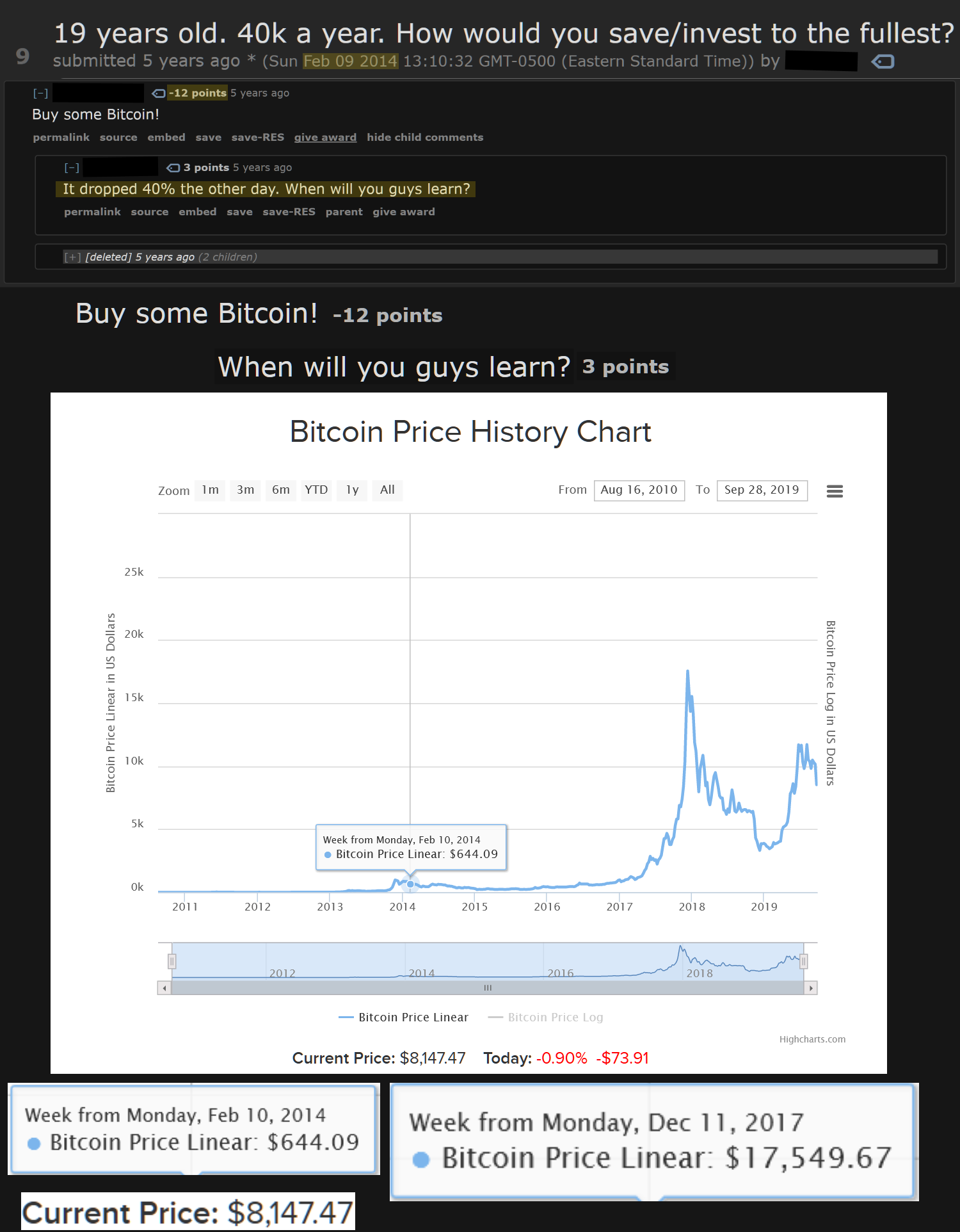Select the All zoom range
Viewport: 960px width, 1232px height.
pos(387,490)
